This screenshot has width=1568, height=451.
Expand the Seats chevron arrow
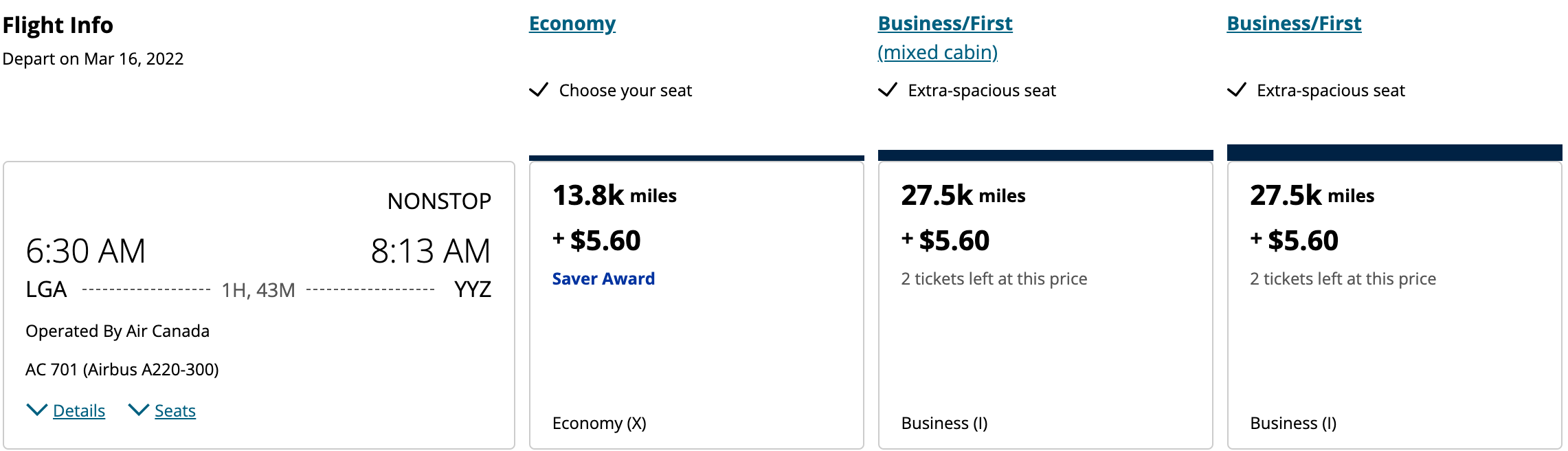point(138,410)
